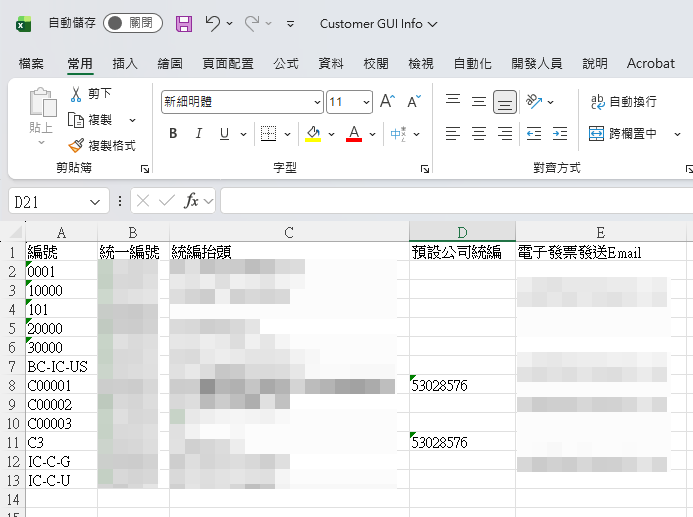Expand the underline style dropdown
Image resolution: width=693 pixels, height=517 pixels.
pos(243,134)
